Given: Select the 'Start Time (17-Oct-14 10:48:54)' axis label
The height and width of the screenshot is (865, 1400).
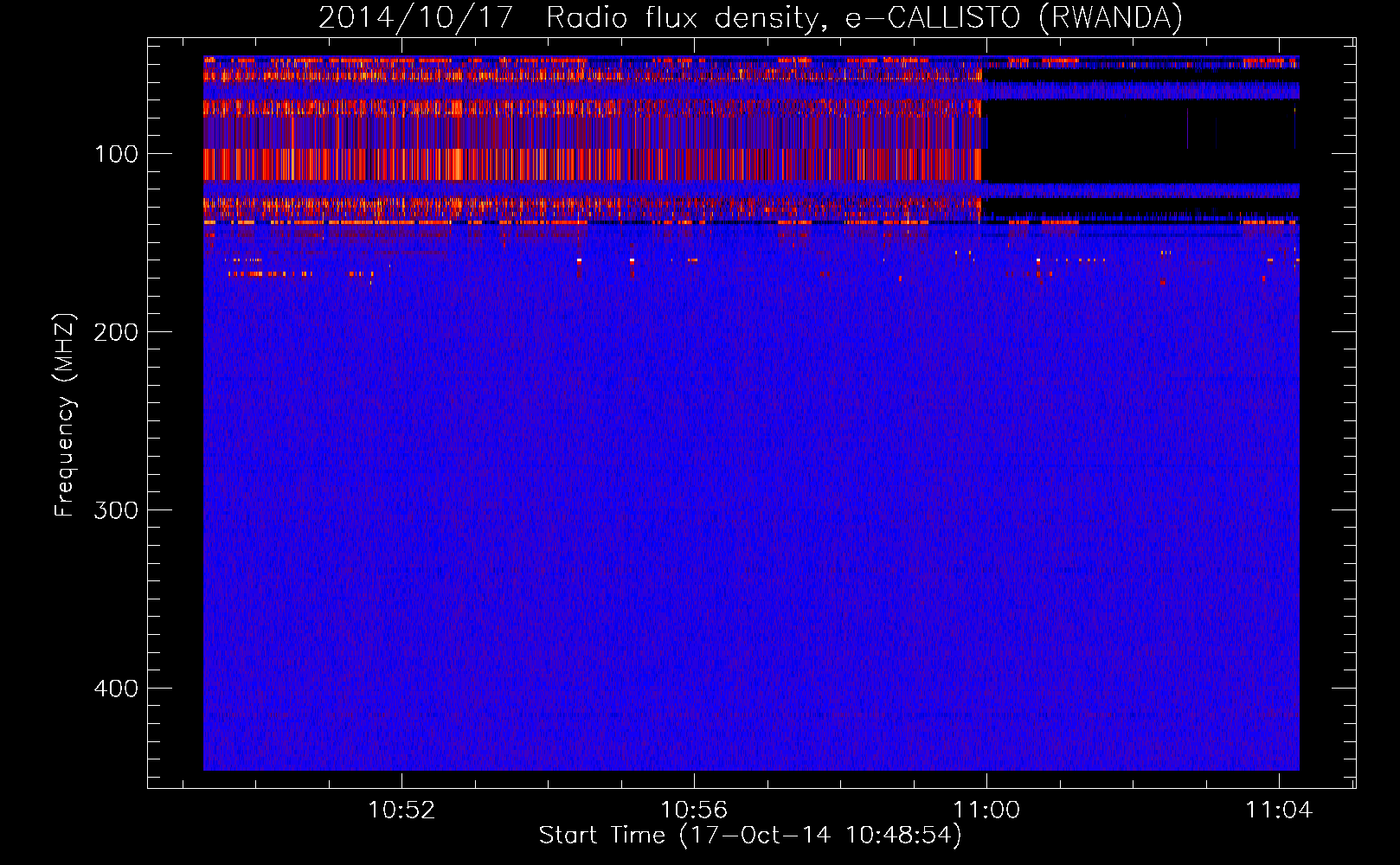Looking at the screenshot, I should point(750,836).
